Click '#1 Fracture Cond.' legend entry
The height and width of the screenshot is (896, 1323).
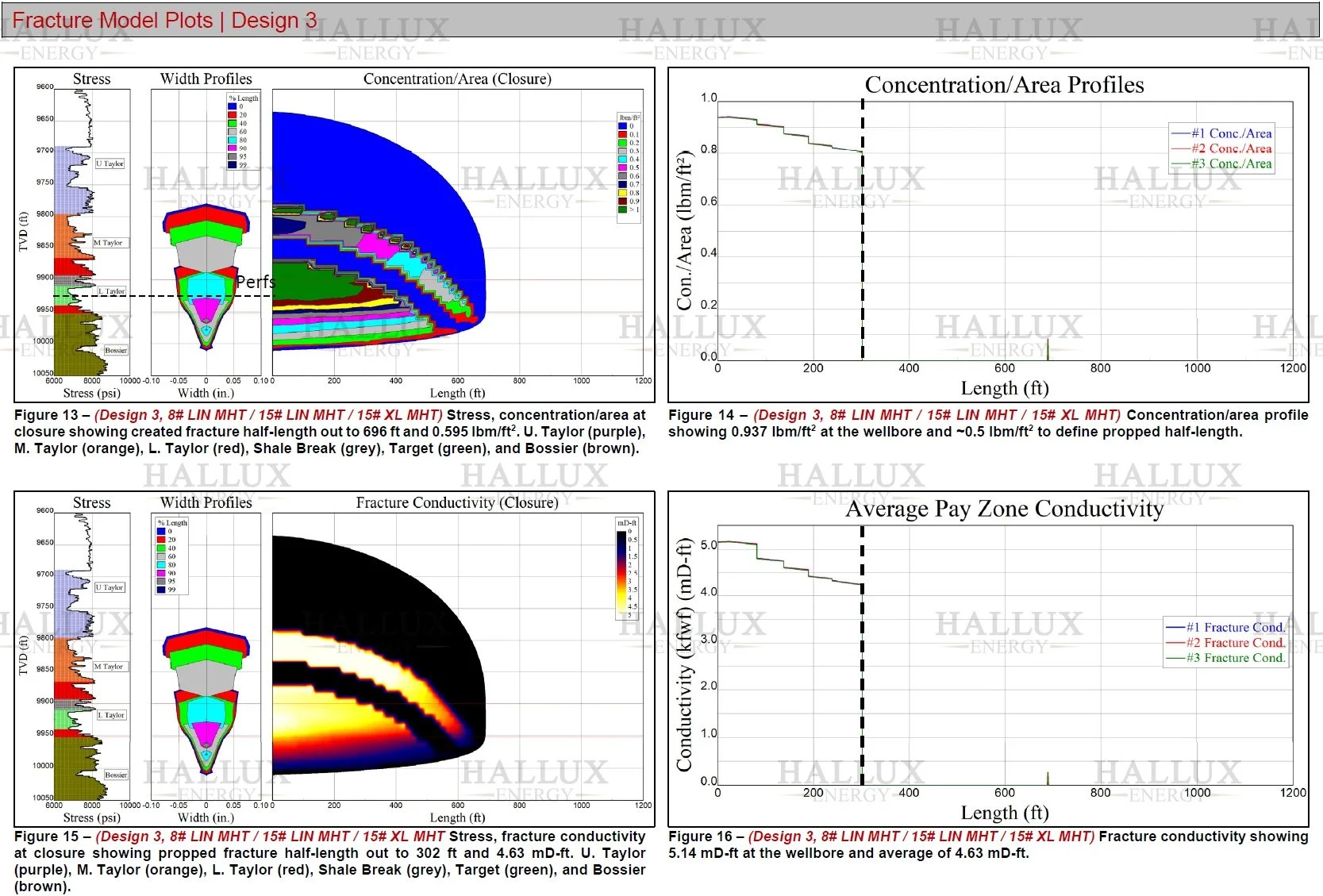(x=1226, y=627)
